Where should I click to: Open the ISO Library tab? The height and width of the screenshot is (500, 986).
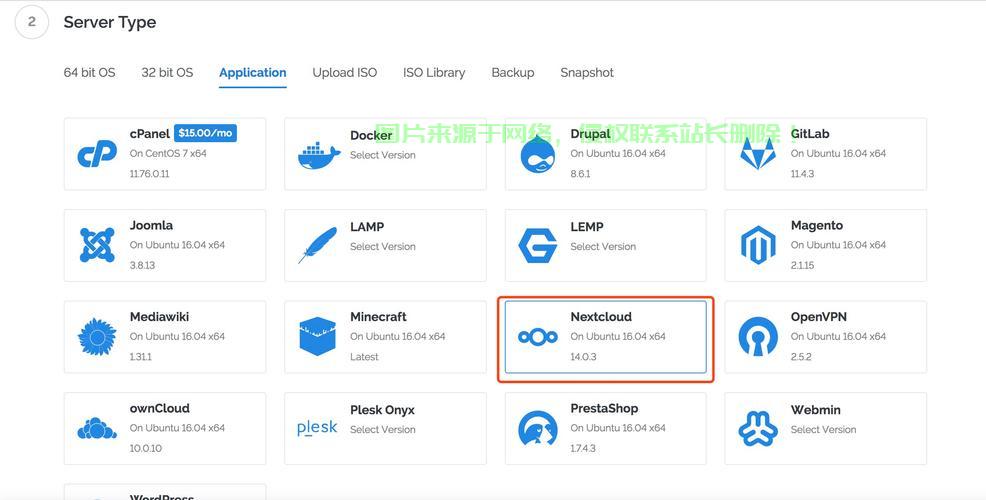[x=434, y=72]
